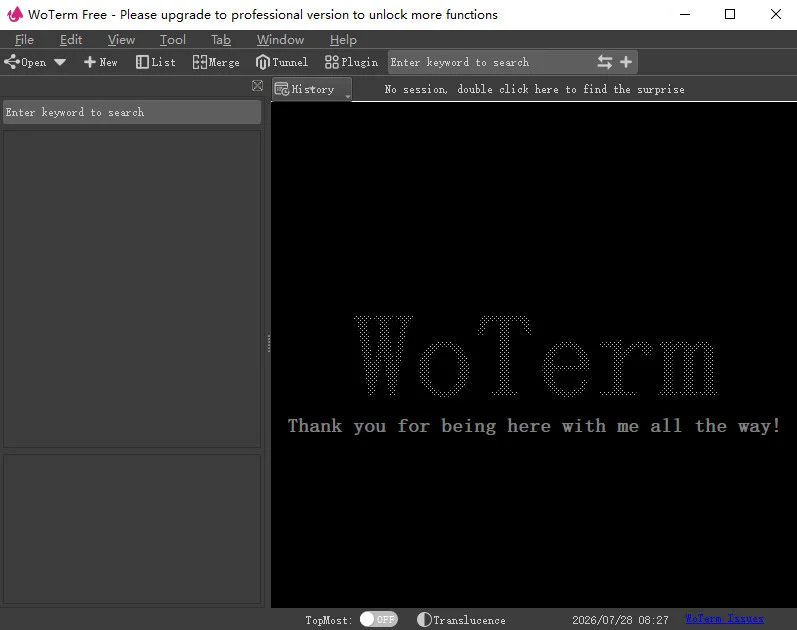Click the 'No session, double click here' hint text
The width and height of the screenshot is (797, 630).
point(534,89)
